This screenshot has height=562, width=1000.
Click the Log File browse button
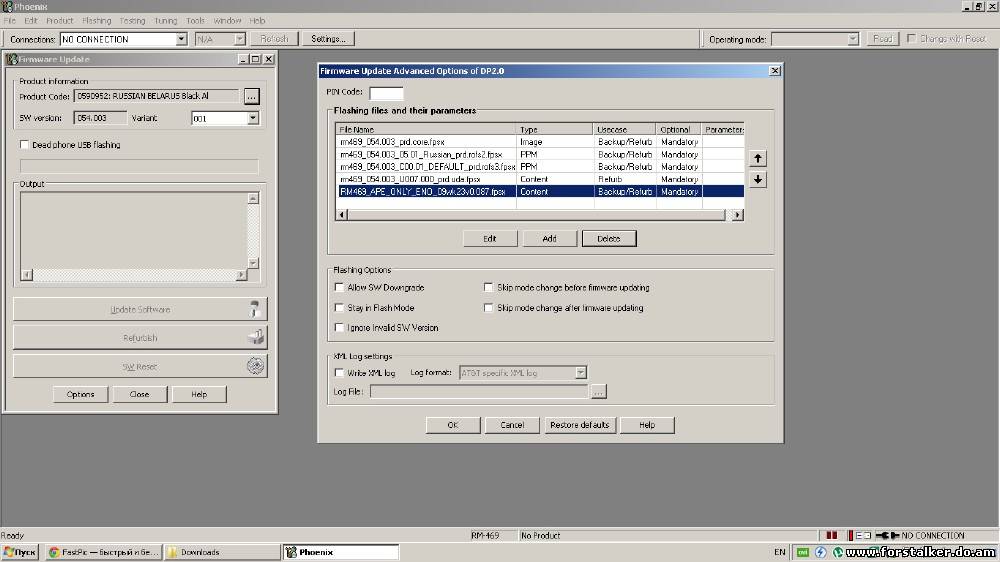click(598, 392)
